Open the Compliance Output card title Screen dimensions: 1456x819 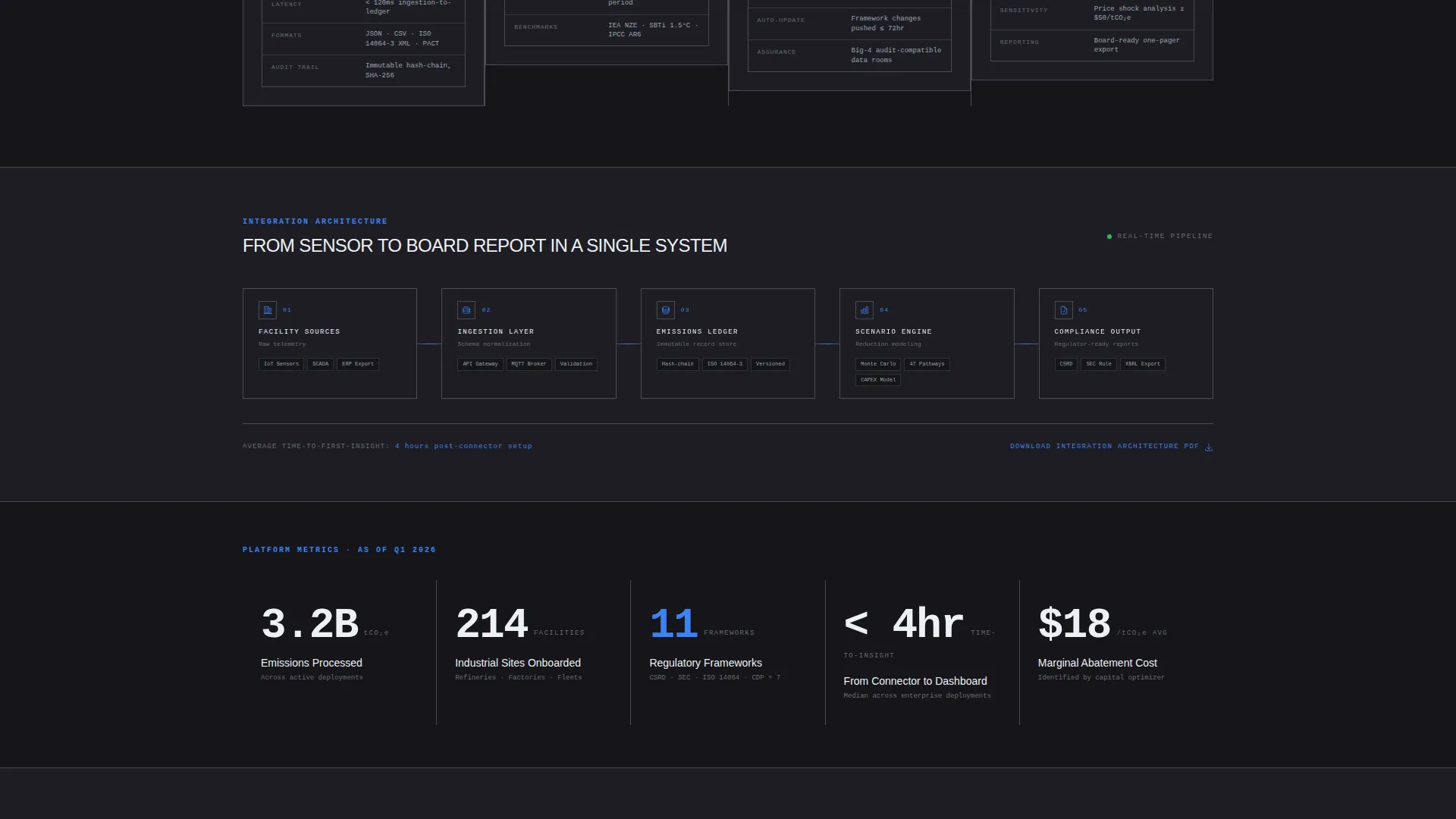click(1097, 331)
